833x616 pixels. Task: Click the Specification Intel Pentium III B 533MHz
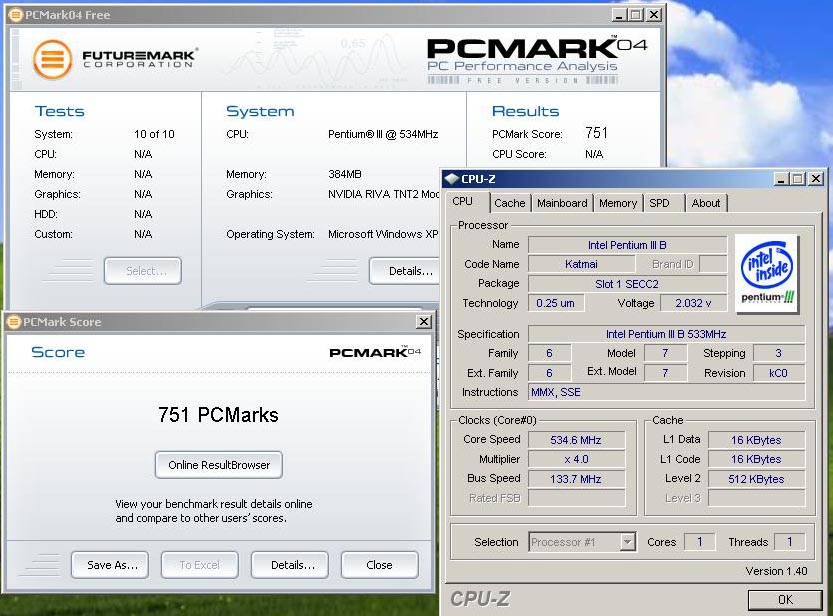click(x=666, y=334)
